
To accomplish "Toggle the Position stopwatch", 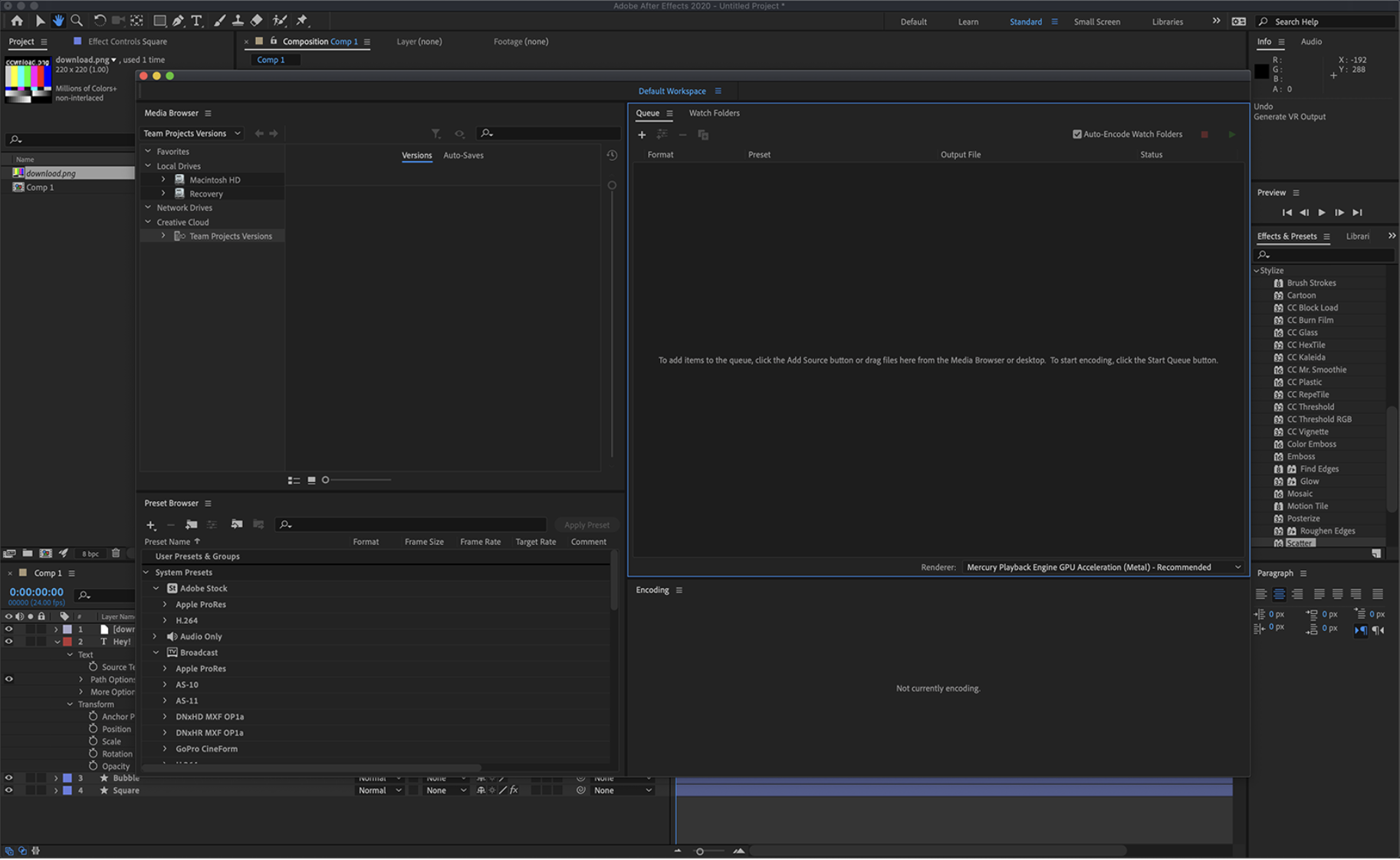I will click(94, 729).
